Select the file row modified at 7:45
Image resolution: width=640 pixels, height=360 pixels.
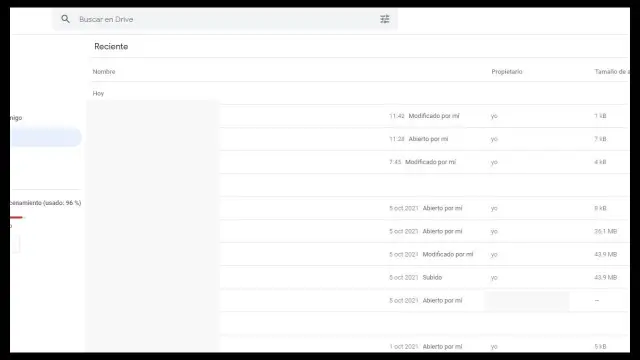click(358, 162)
